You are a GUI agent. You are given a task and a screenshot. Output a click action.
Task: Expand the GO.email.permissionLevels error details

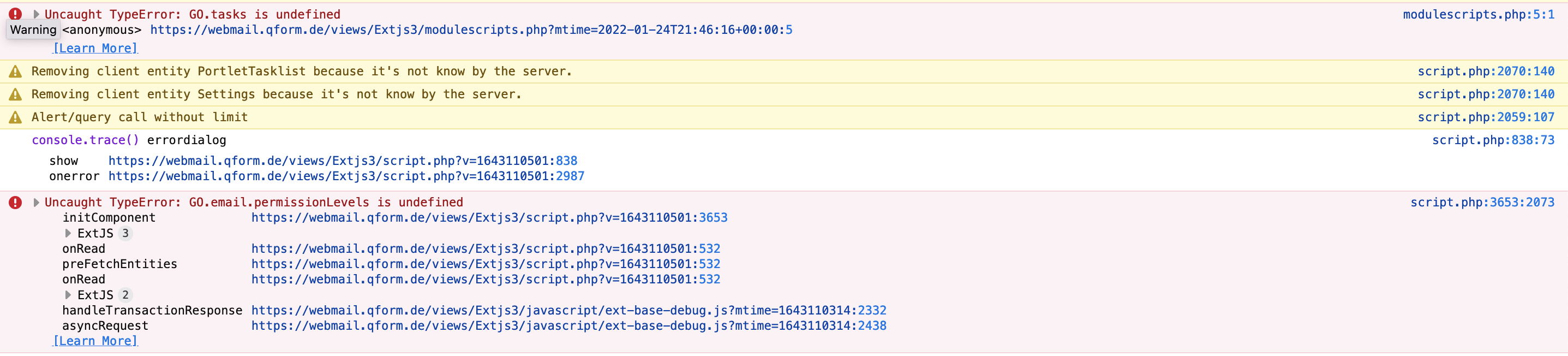(x=35, y=202)
